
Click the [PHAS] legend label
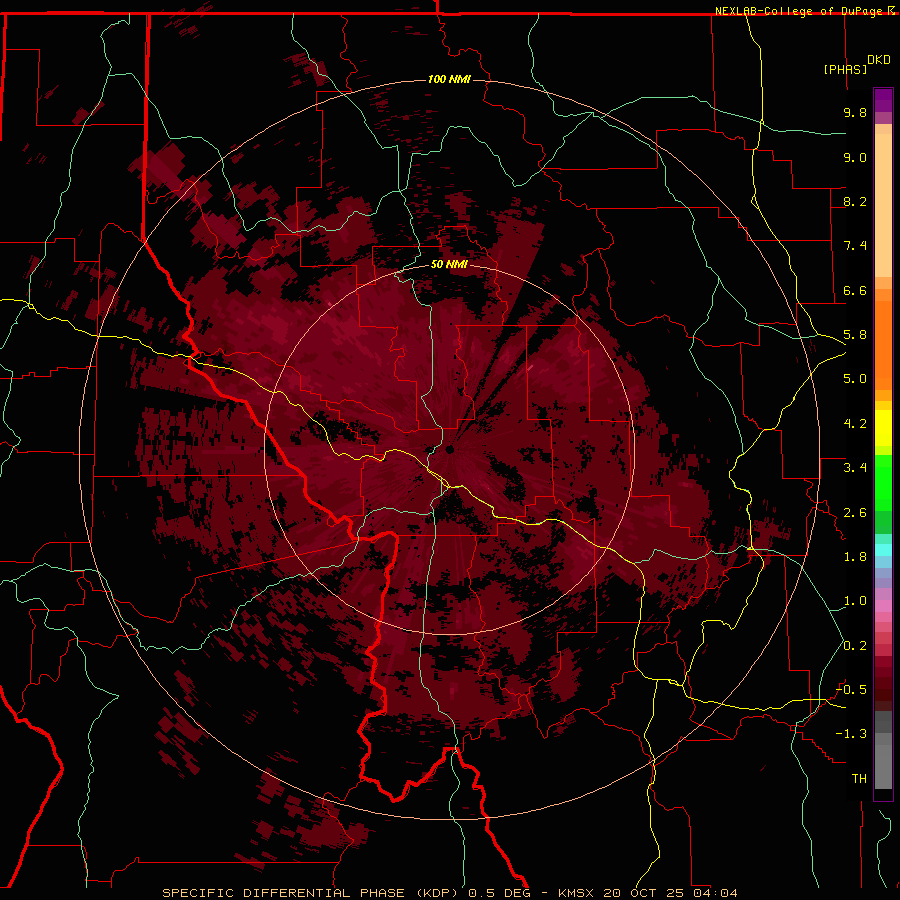click(845, 69)
